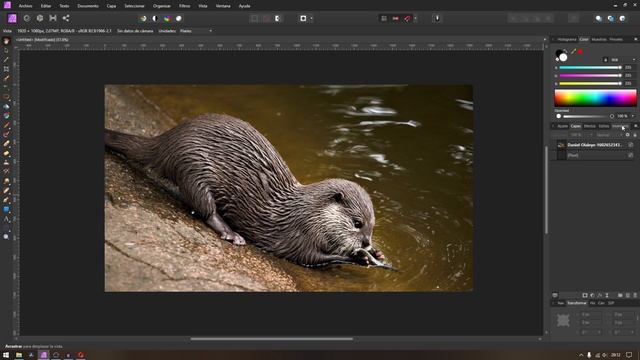Select the Move tool

pyautogui.click(x=6, y=51)
